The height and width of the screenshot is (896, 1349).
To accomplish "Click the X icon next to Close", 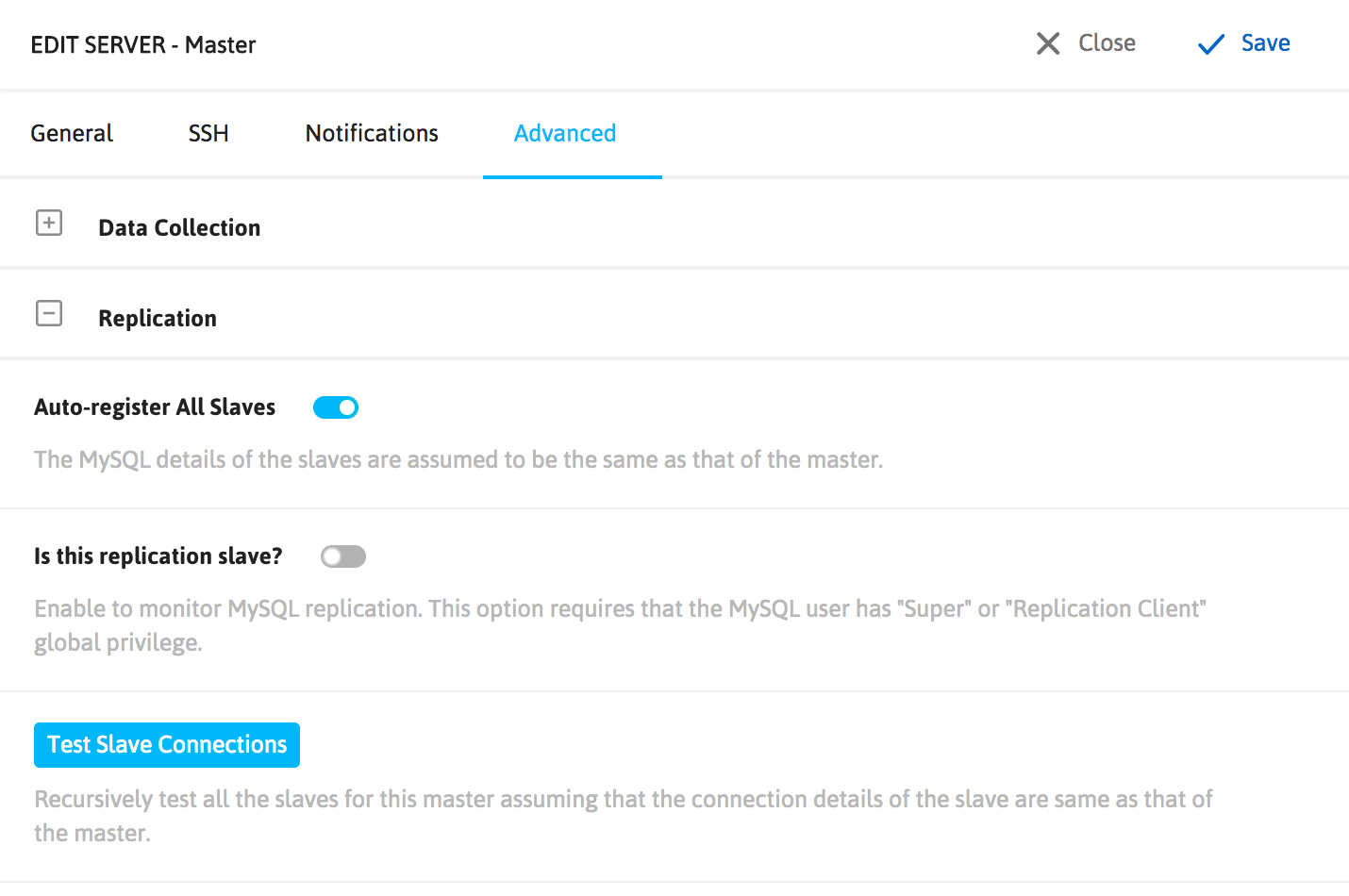I will [1048, 43].
